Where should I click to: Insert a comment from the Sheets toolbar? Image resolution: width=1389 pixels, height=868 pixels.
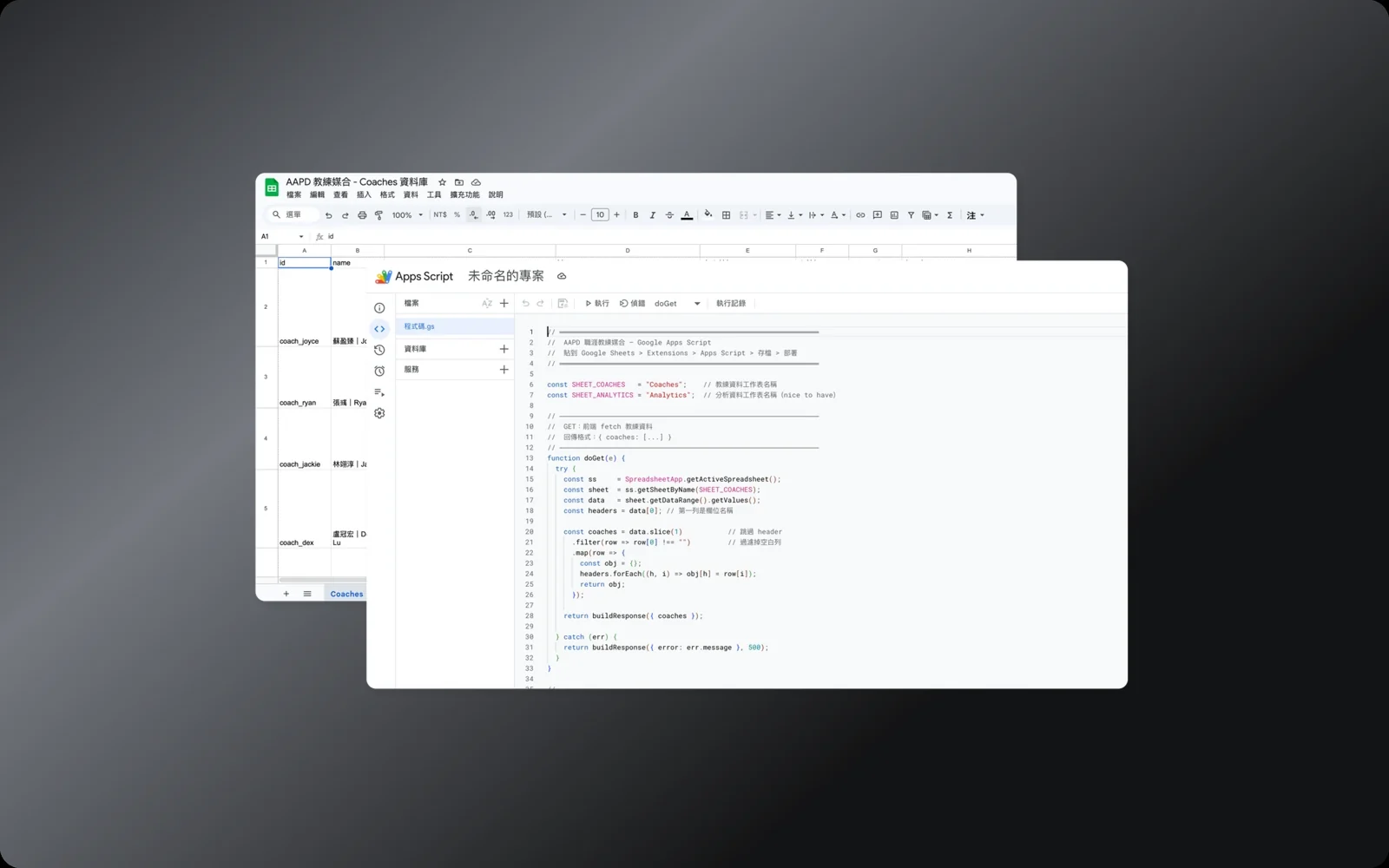coord(878,215)
